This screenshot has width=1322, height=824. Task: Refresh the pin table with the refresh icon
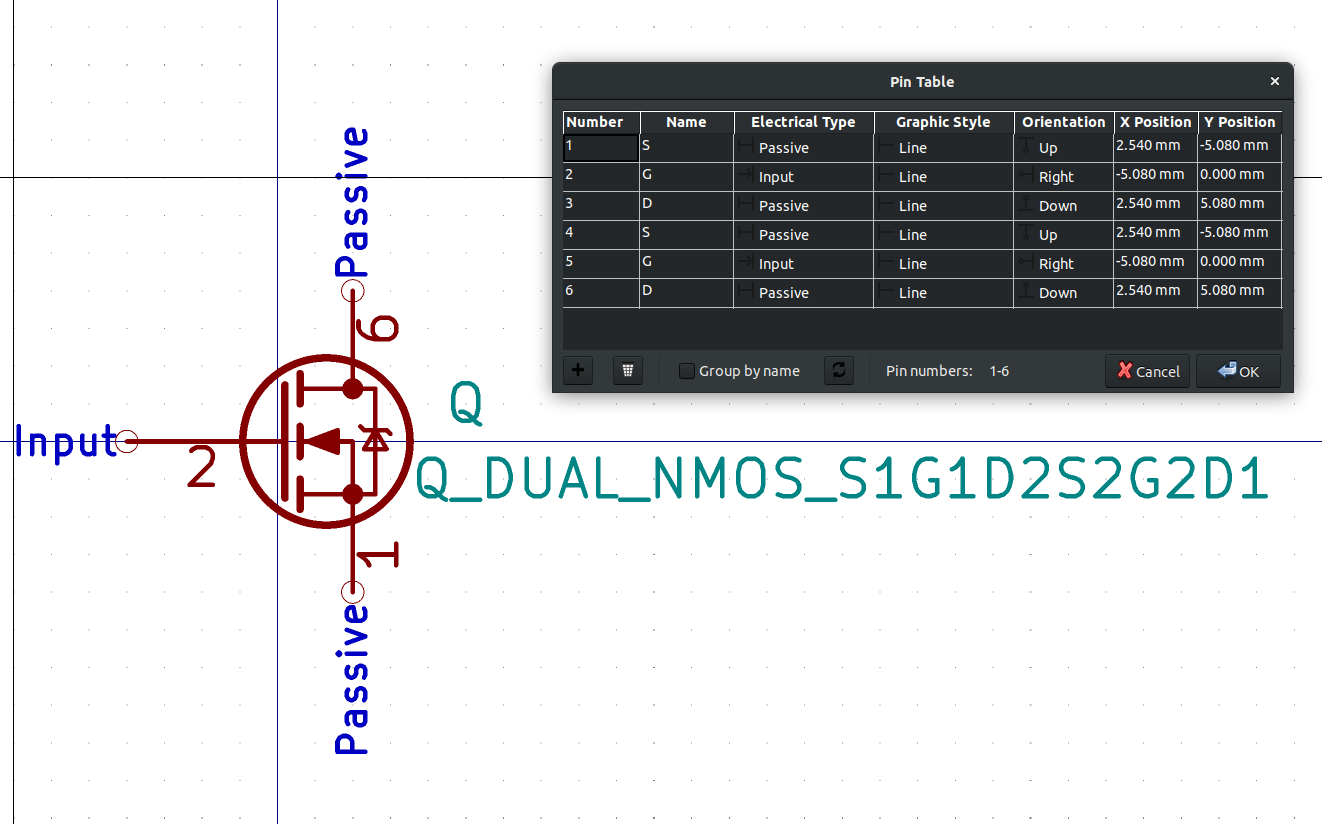[x=839, y=370]
